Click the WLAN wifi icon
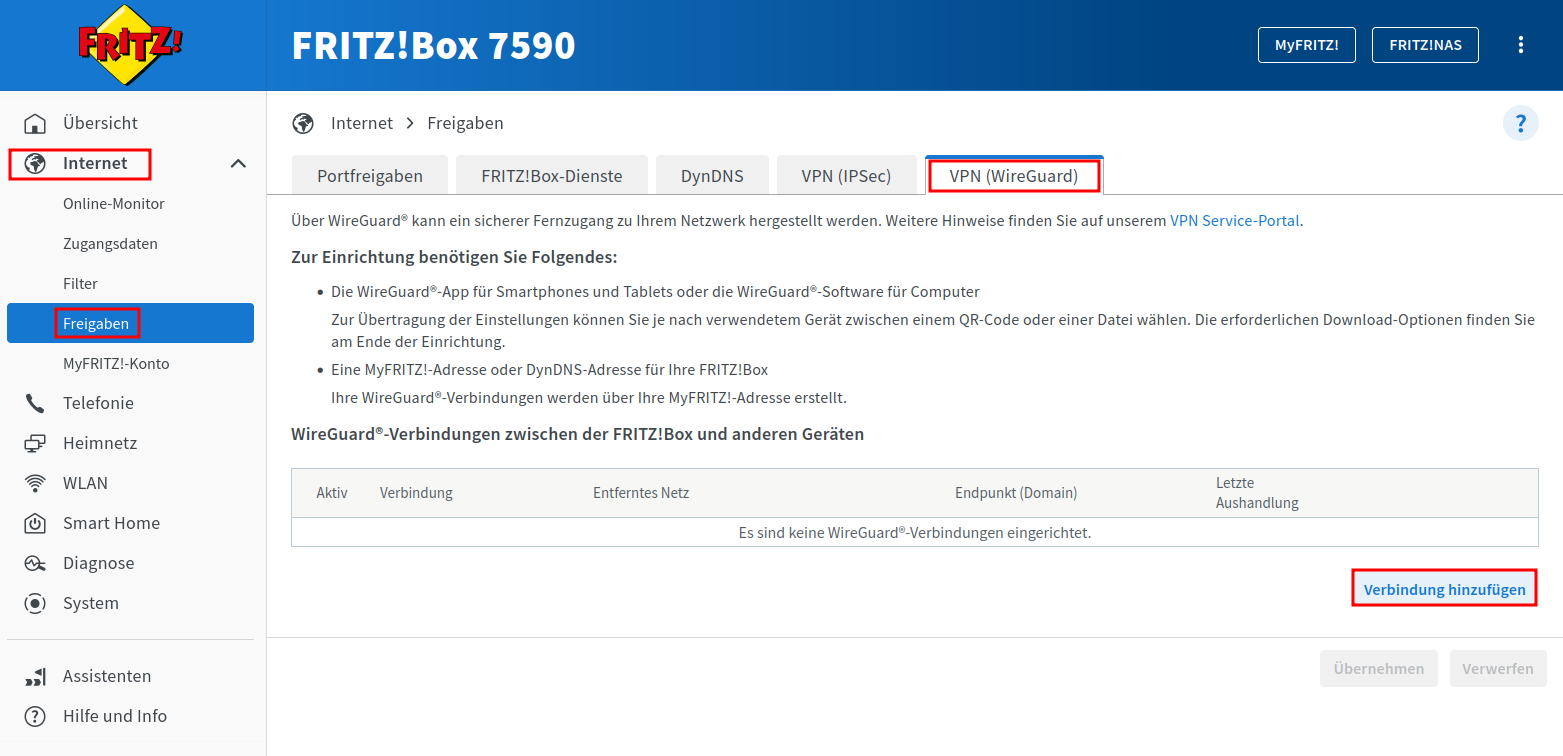Viewport: 1563px width, 756px height. click(x=35, y=483)
